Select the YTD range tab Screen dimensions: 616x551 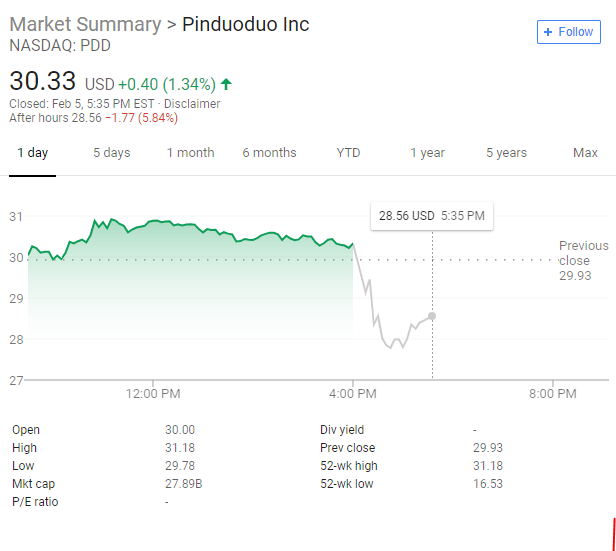[348, 153]
